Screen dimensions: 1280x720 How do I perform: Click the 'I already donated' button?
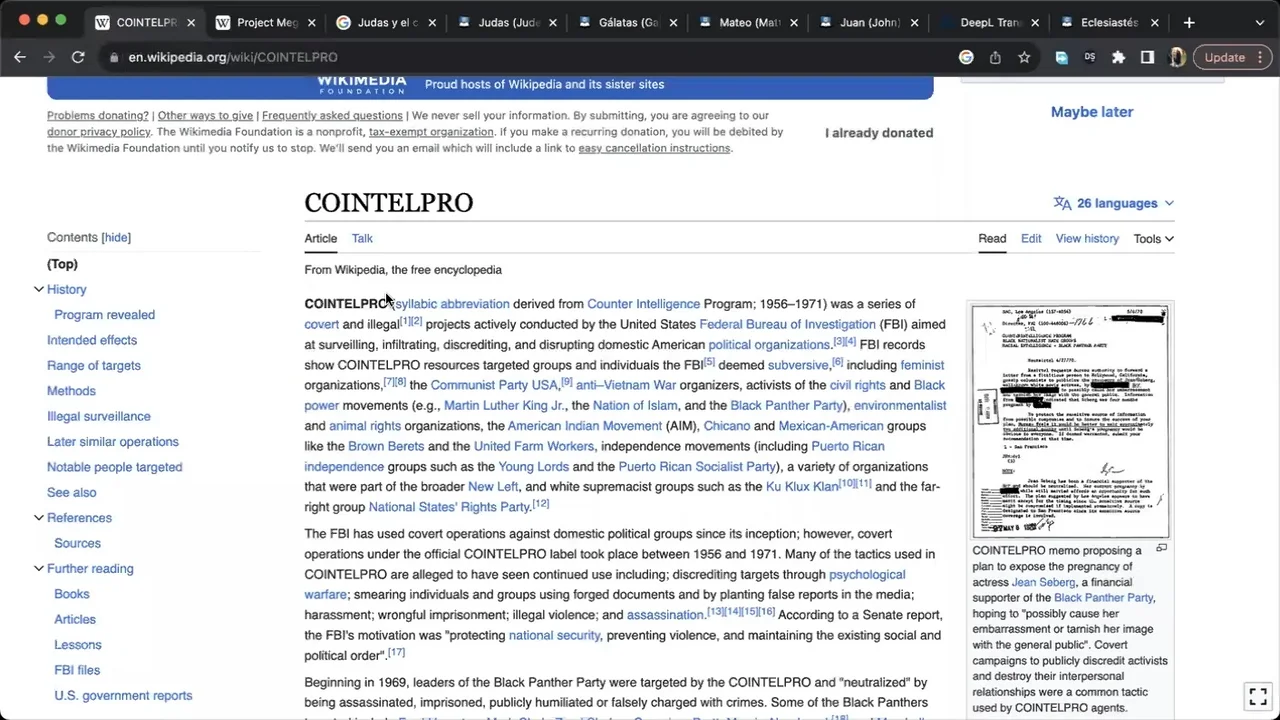pos(878,133)
